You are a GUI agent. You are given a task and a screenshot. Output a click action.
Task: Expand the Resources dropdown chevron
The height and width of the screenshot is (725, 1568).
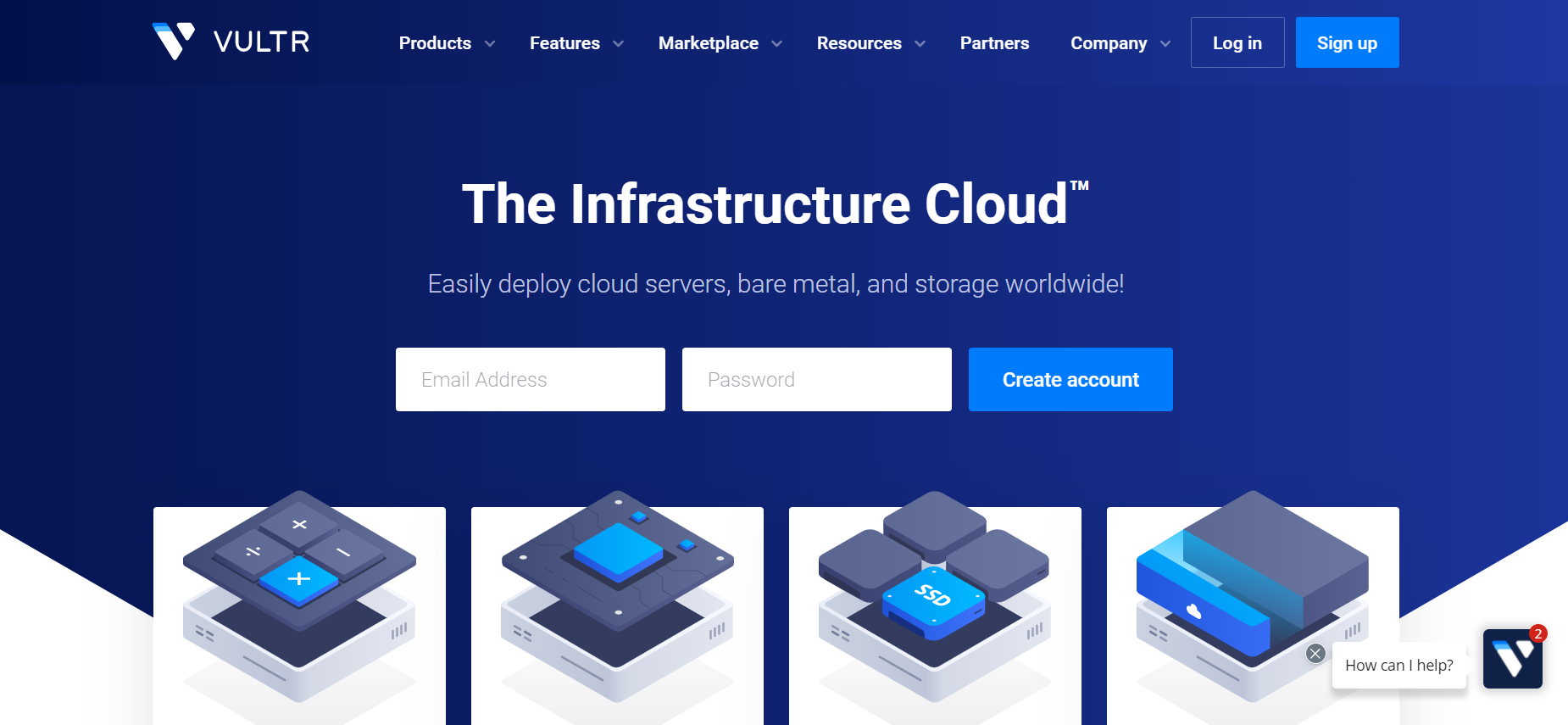click(x=920, y=43)
